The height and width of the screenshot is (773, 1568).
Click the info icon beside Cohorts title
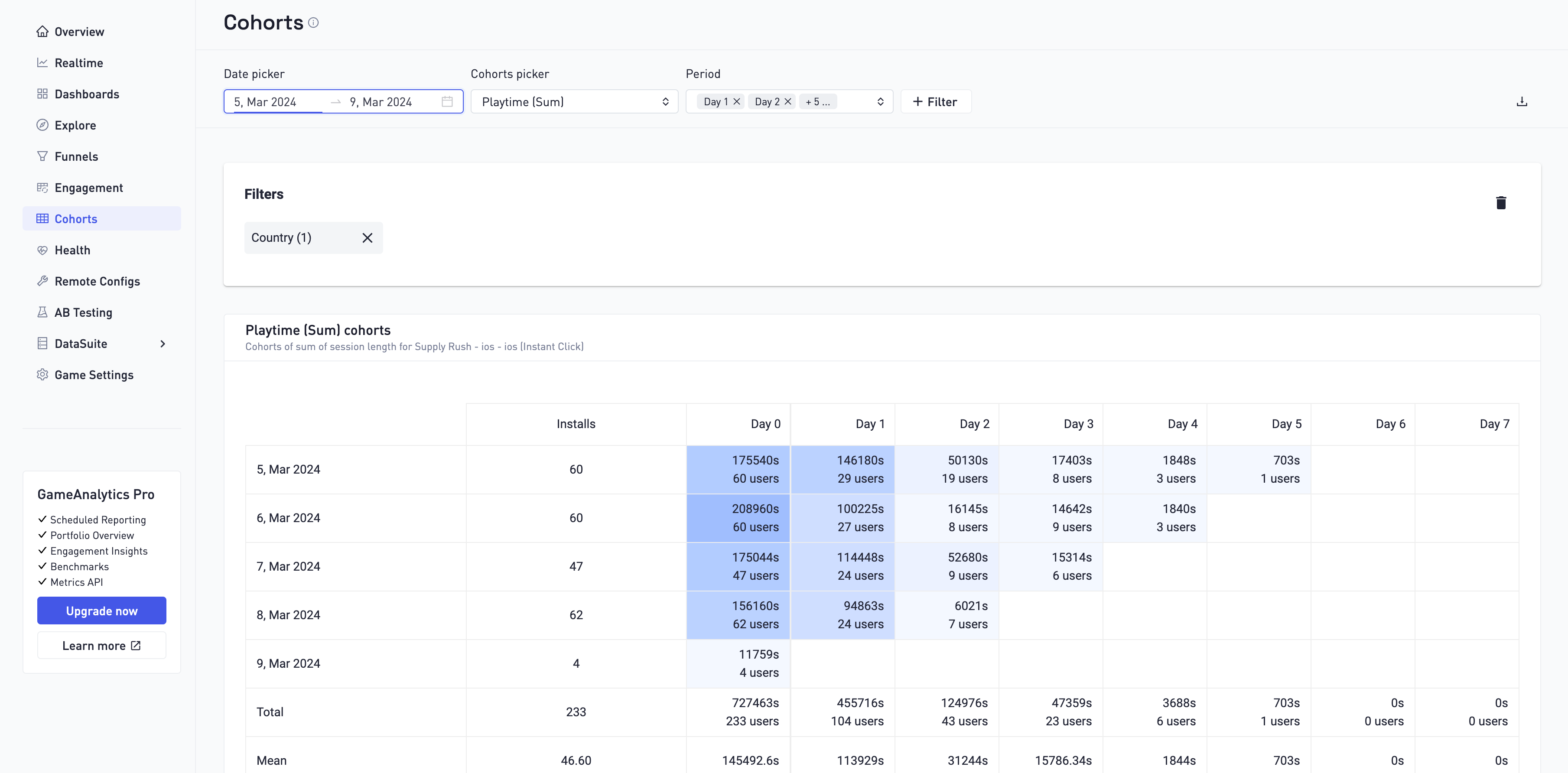[313, 23]
